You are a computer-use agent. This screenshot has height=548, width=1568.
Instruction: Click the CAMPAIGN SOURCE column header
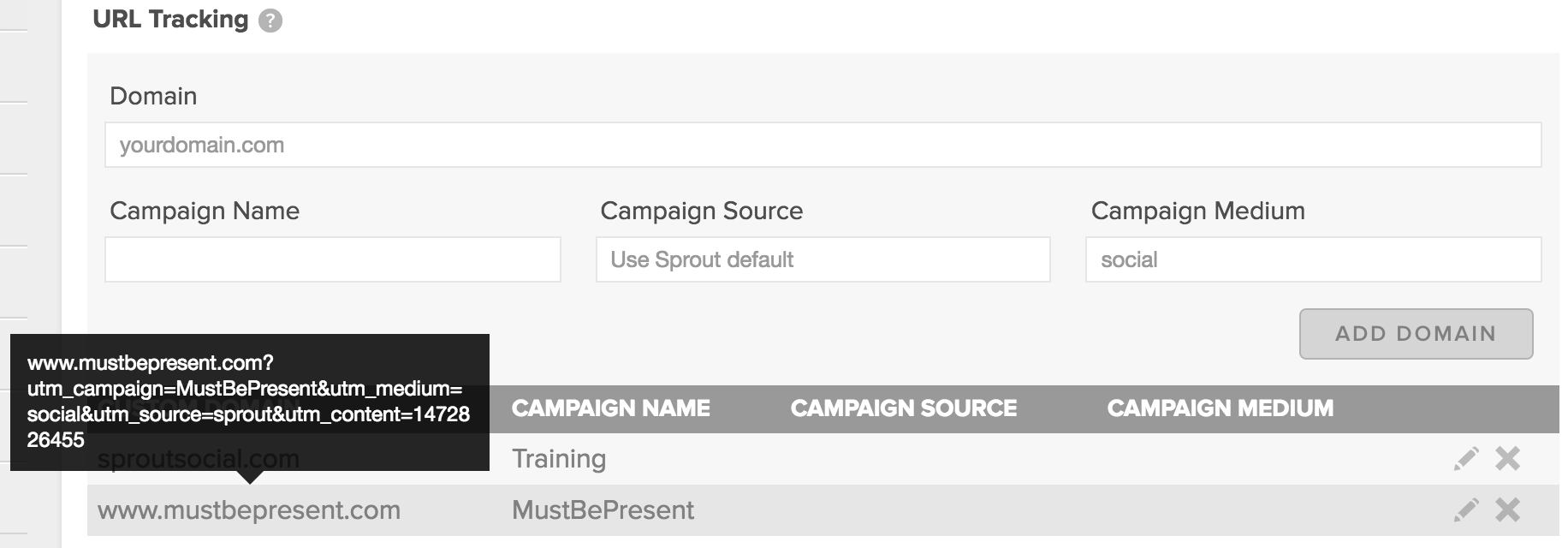click(x=904, y=408)
